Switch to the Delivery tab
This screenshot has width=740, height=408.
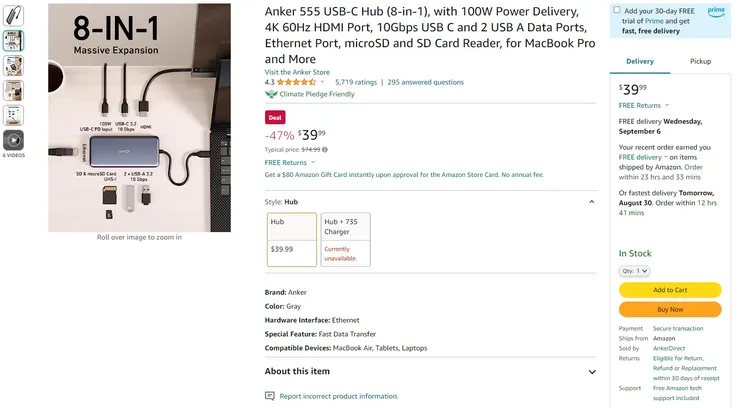tap(640, 61)
